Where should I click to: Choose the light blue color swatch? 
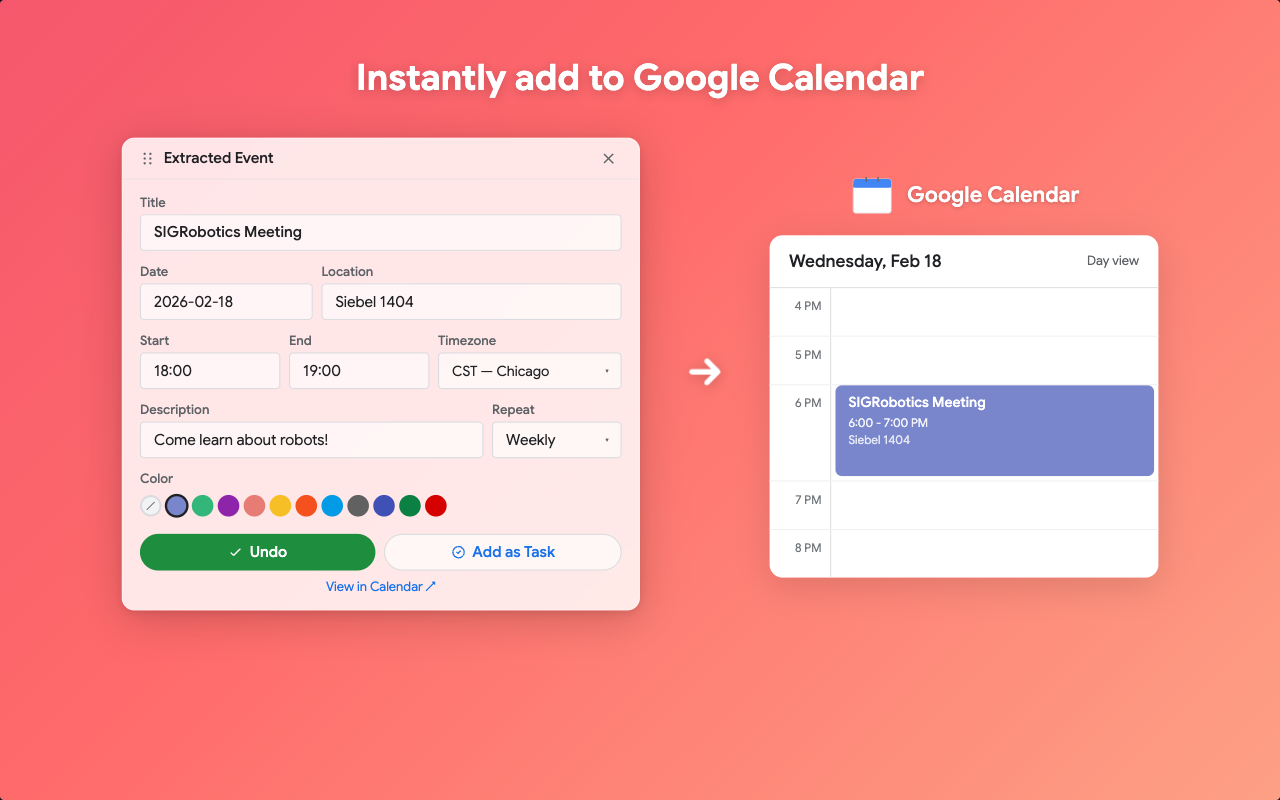coord(333,506)
